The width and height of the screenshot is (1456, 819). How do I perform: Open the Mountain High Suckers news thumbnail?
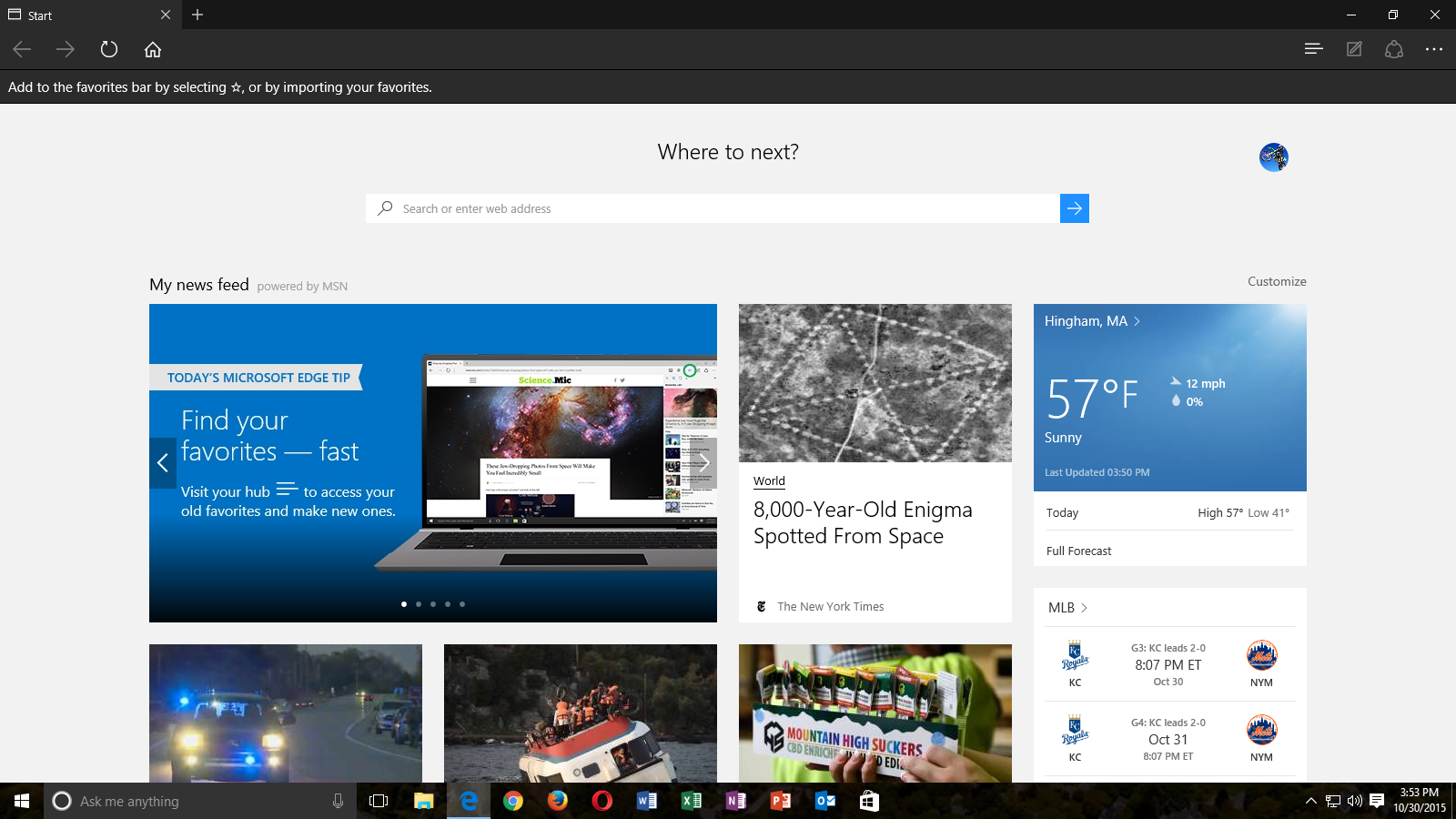(x=875, y=713)
